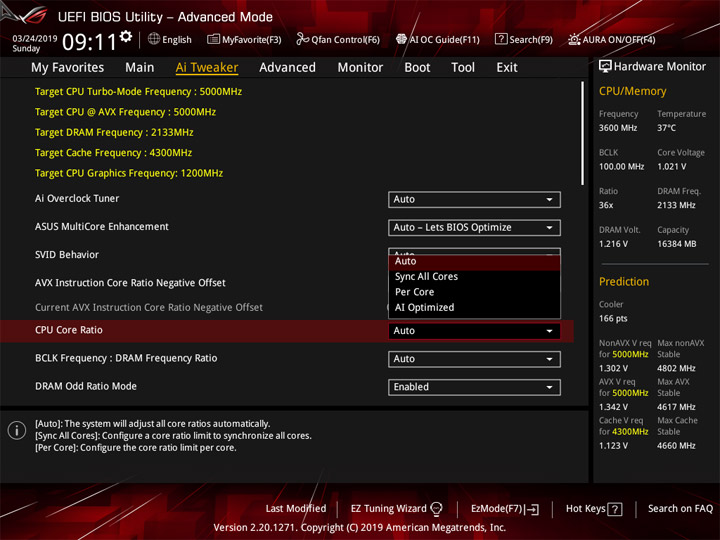This screenshot has height=540, width=720.
Task: Click the Prediction section heading
Action: coord(624,282)
